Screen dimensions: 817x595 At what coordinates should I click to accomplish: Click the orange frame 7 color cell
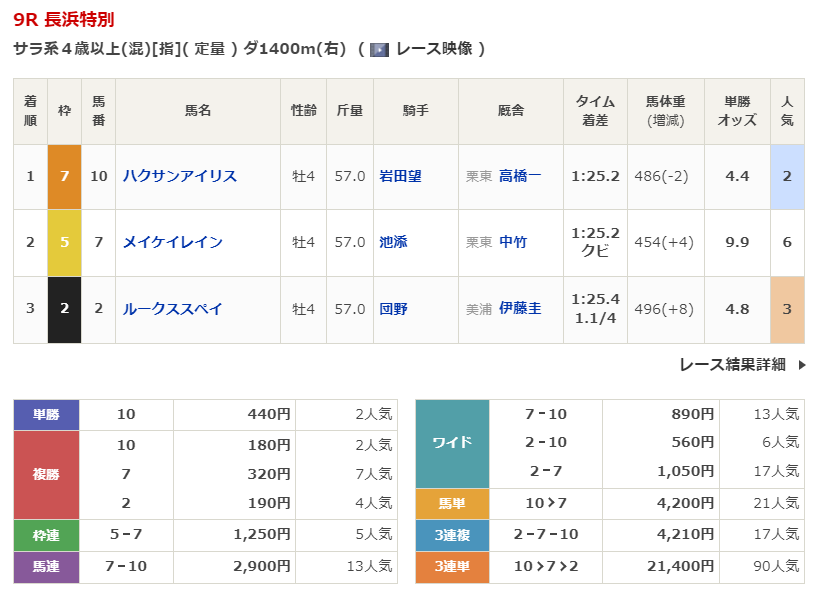[64, 176]
